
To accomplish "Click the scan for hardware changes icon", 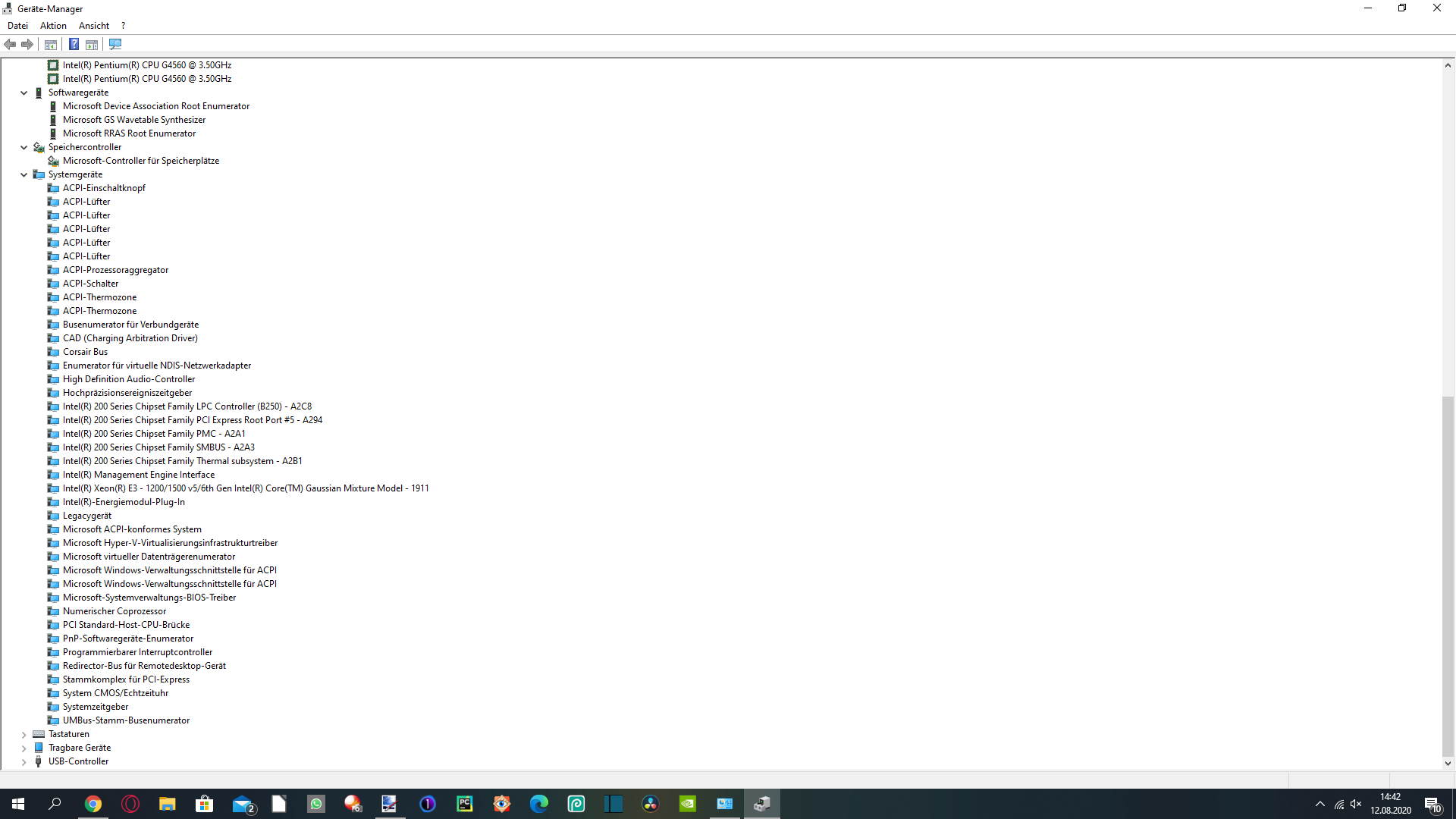I will coord(115,44).
